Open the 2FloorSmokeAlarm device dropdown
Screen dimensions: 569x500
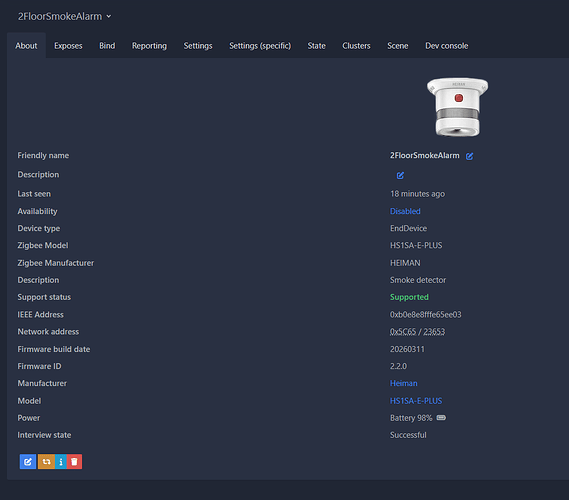(65, 16)
